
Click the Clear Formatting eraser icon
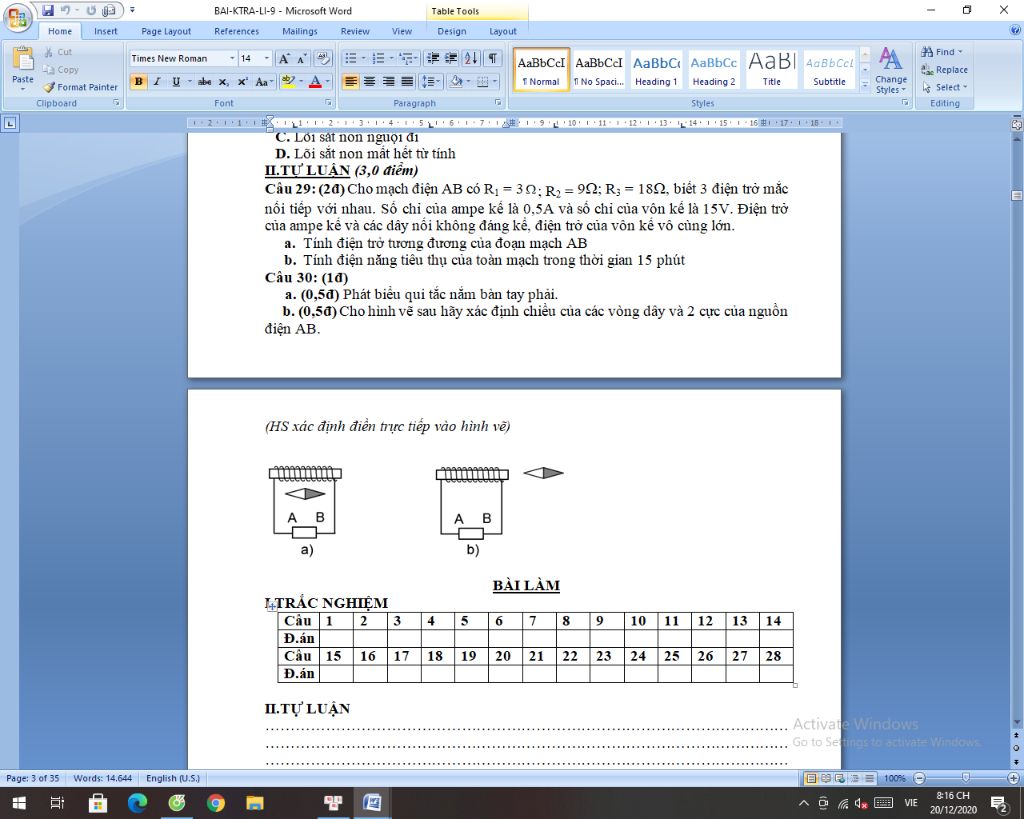323,58
